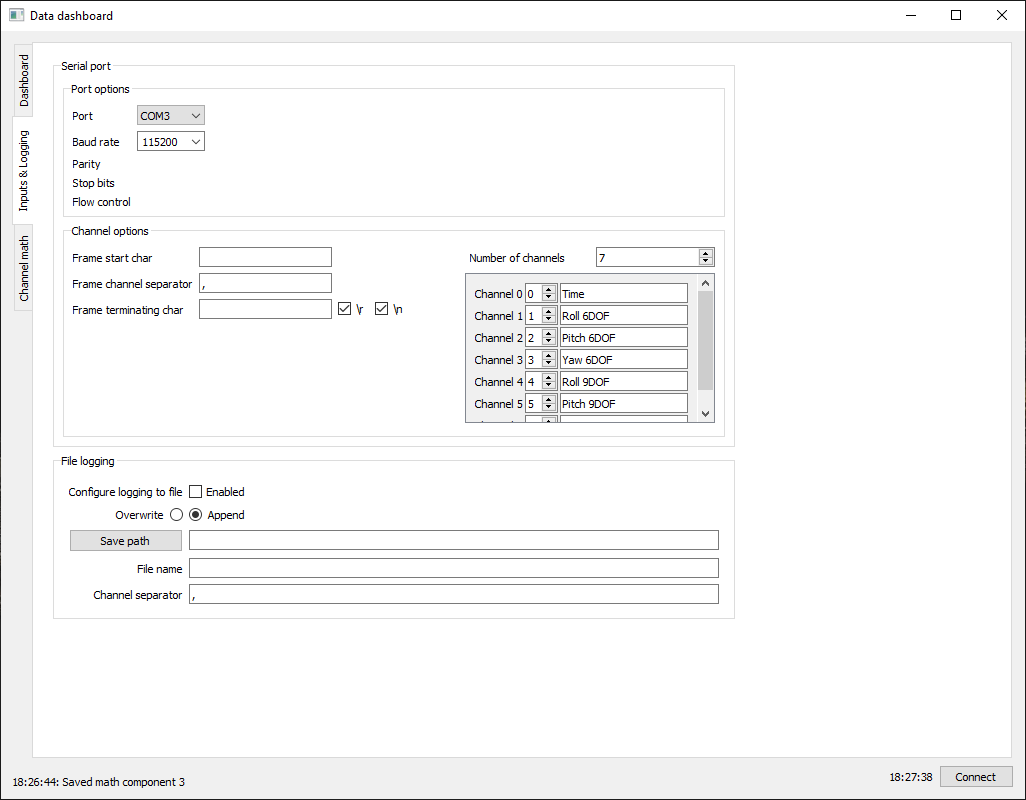Toggle the \r terminating char checkbox
This screenshot has width=1026, height=800.
(345, 310)
